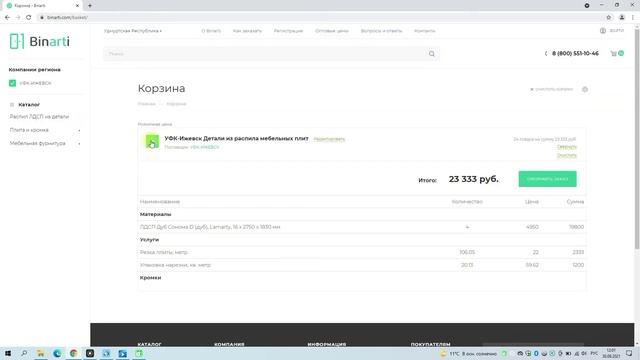Click the Кромки section heading
The image size is (640, 360).
click(x=151, y=278)
